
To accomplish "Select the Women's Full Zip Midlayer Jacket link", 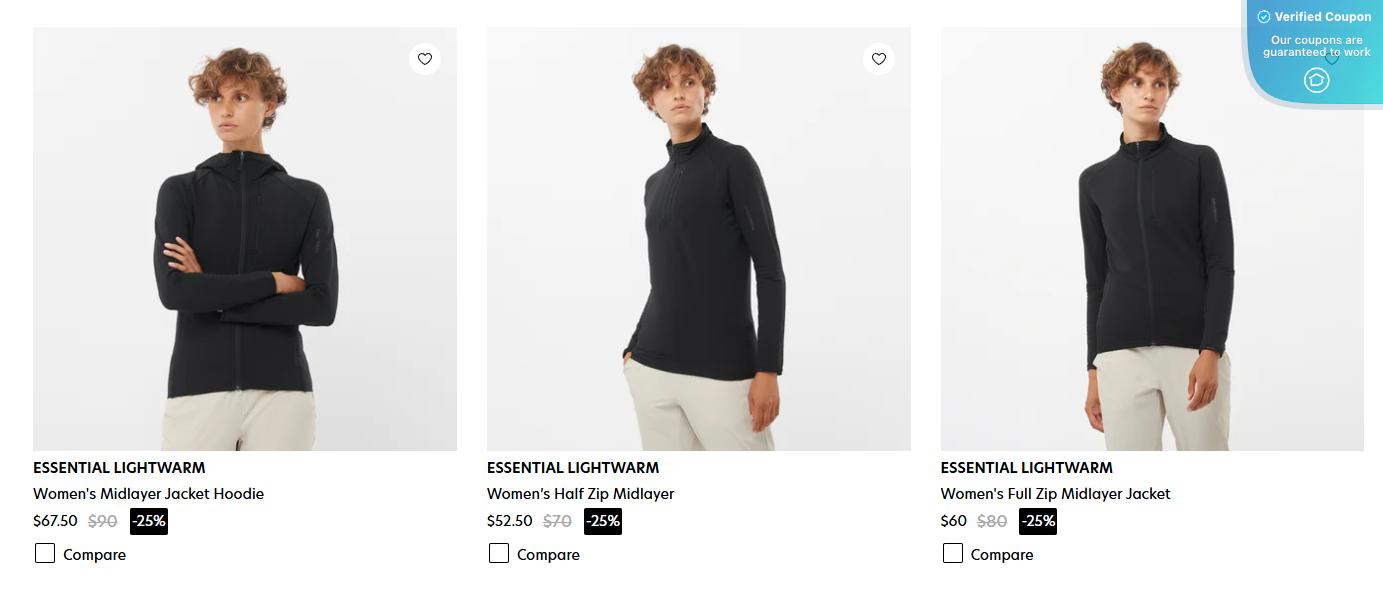I will tap(1055, 493).
